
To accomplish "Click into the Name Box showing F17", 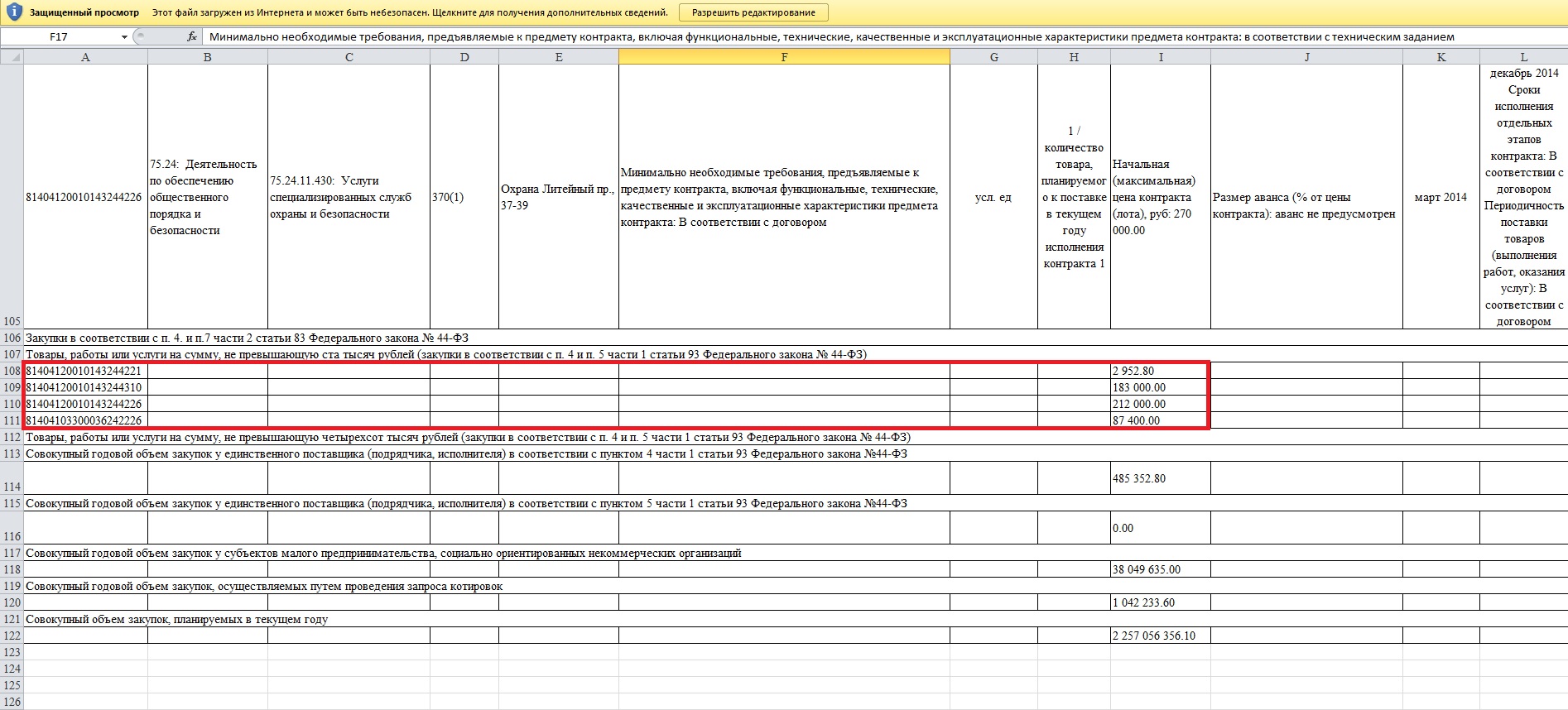I will pos(60,37).
